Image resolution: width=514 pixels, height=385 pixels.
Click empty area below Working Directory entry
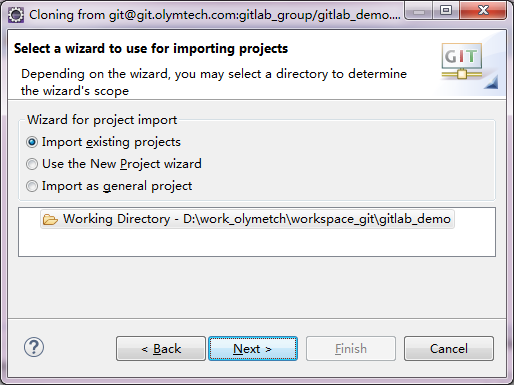[x=257, y=243]
